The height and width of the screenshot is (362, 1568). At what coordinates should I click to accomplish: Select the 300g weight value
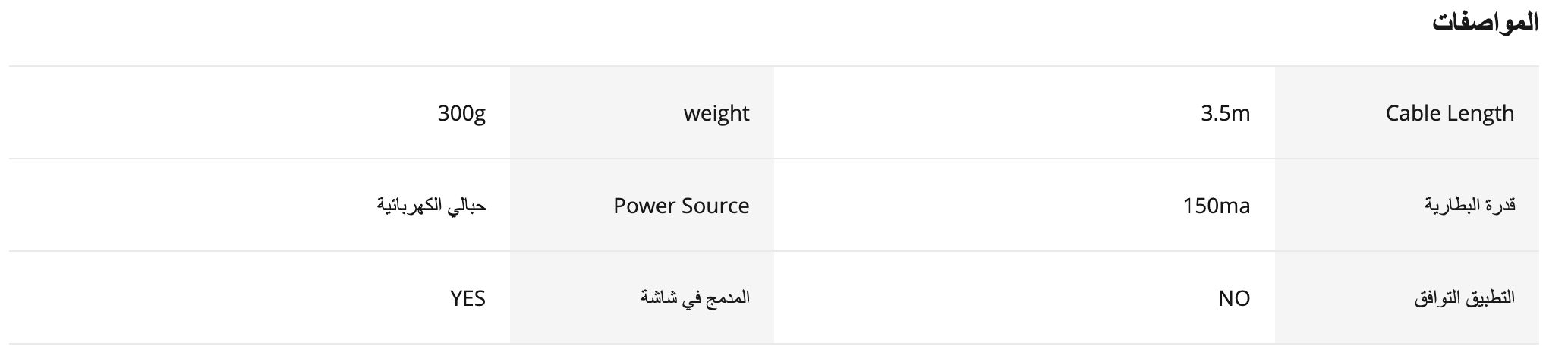tap(461, 113)
